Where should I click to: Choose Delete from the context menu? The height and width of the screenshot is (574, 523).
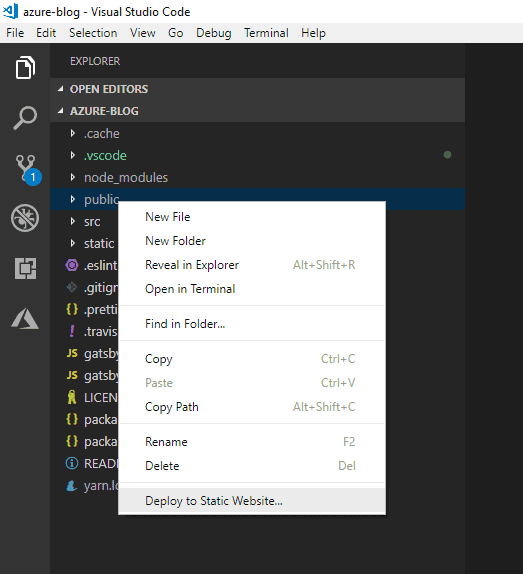click(252, 466)
